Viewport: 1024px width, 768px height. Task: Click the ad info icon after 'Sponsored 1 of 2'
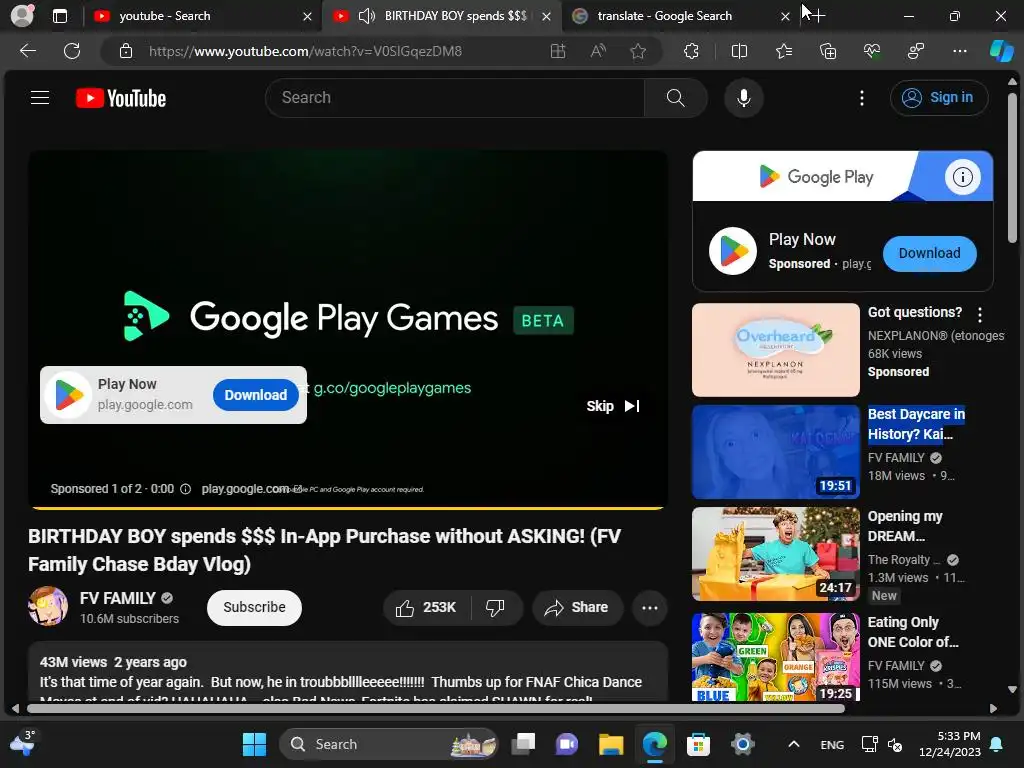point(185,489)
